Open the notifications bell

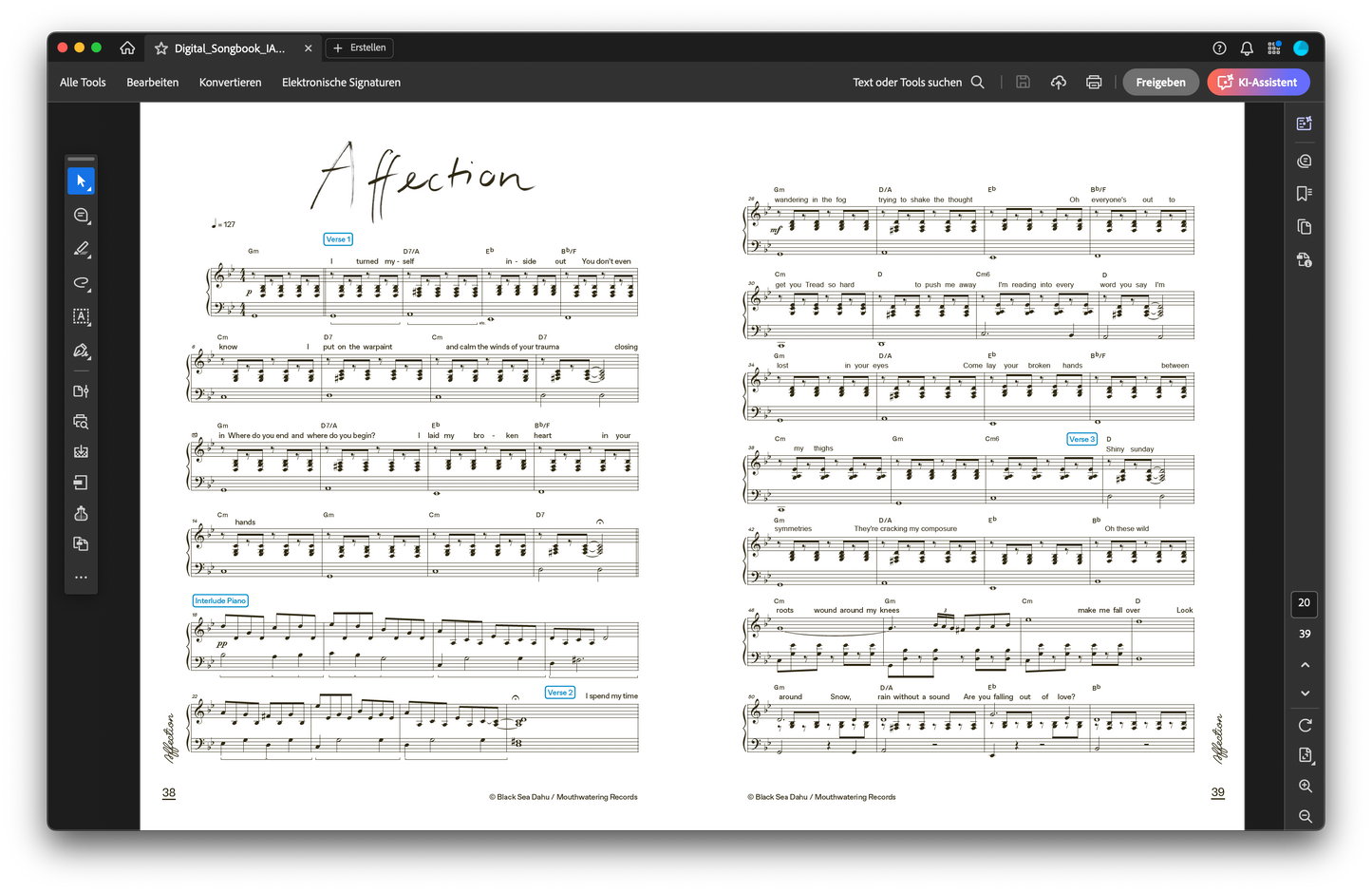1247,48
